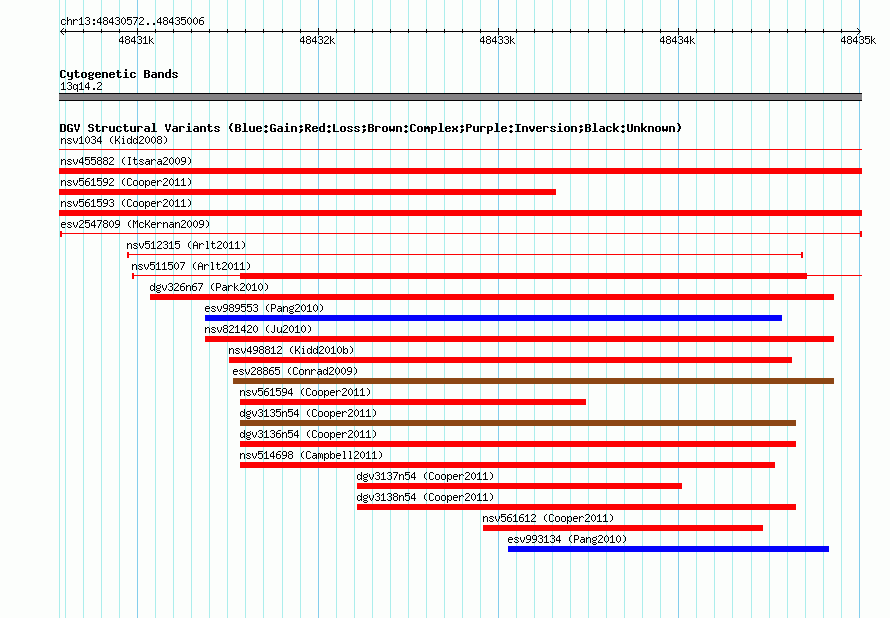Click the nsv821420 red bar
The height and width of the screenshot is (618, 890).
[x=519, y=339]
